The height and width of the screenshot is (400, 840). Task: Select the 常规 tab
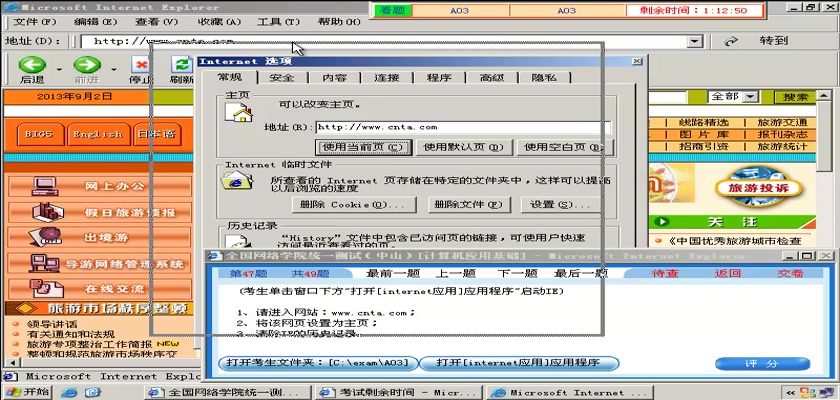tap(229, 77)
